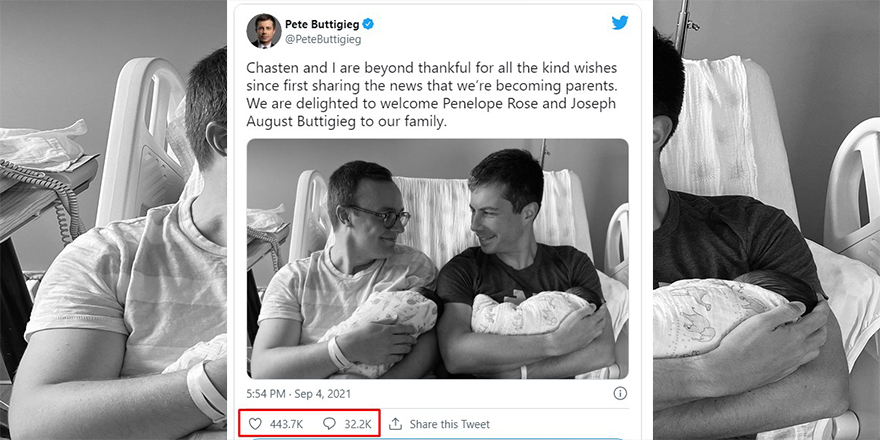Click the blue outlined button below the tweet actions

[x=438, y=437]
